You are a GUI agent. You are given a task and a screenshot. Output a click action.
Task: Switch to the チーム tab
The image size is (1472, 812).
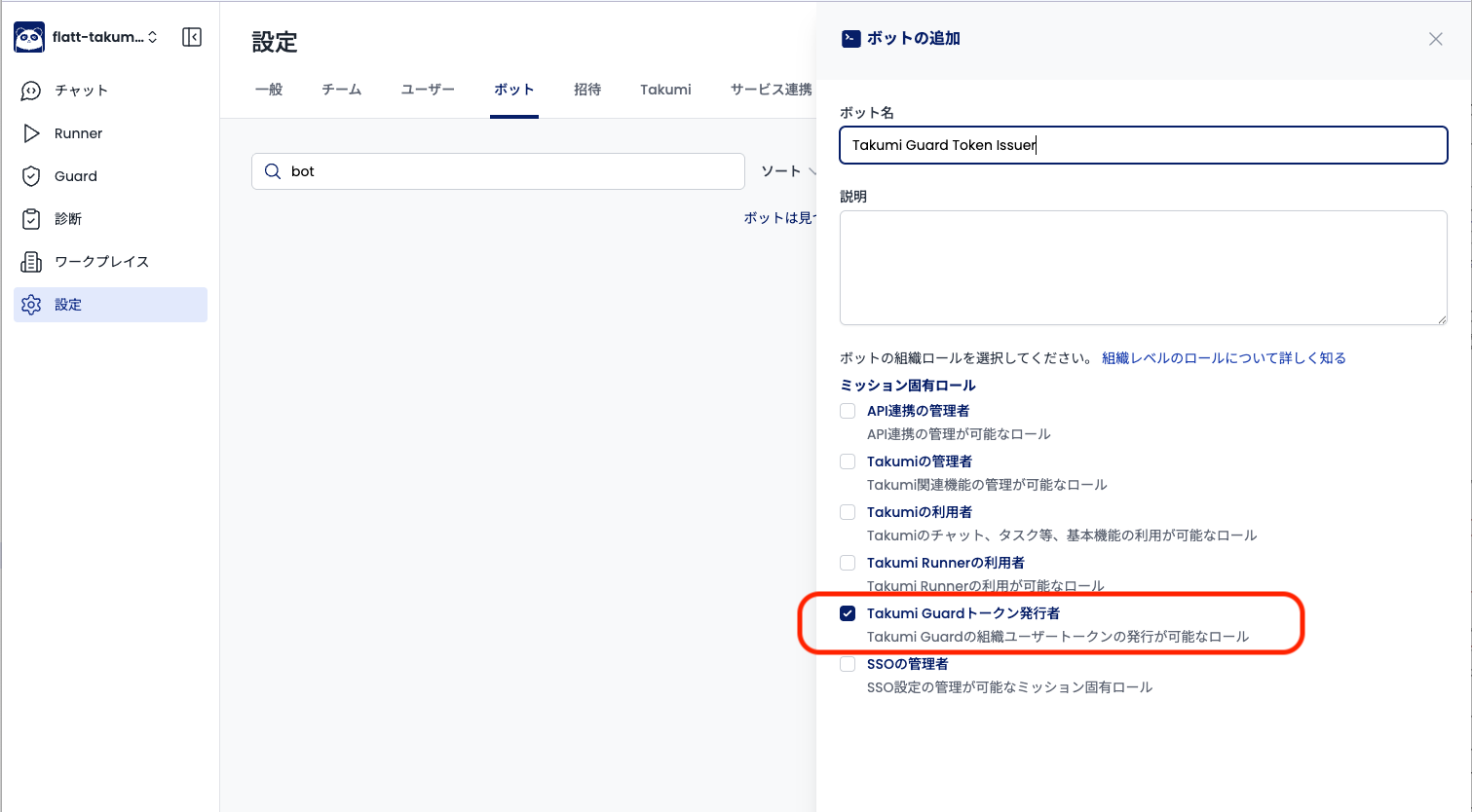tap(341, 90)
